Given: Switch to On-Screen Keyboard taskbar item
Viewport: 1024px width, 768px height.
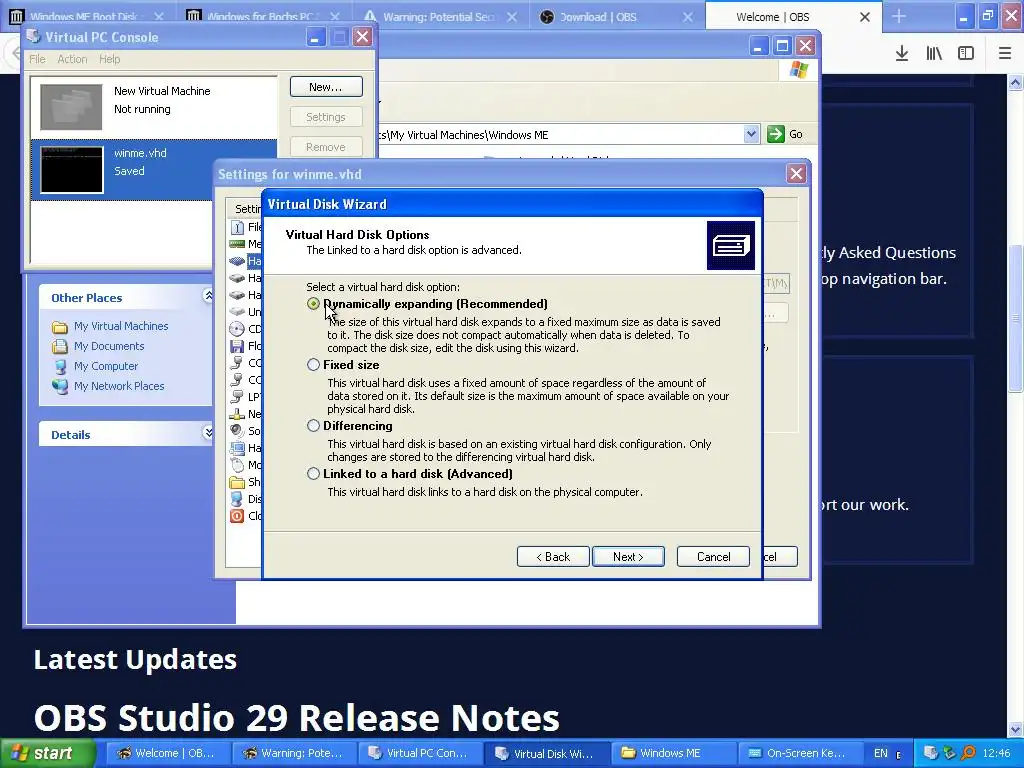Looking at the screenshot, I should click(801, 753).
